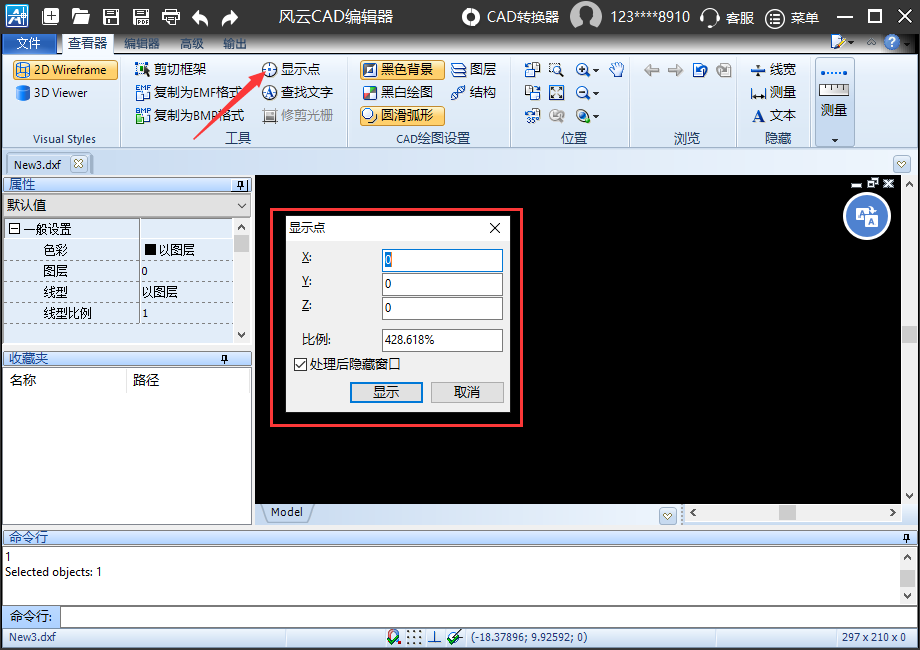920x650 pixels.
Task: Switch to the 高级 ribbon tab
Action: pyautogui.click(x=192, y=43)
